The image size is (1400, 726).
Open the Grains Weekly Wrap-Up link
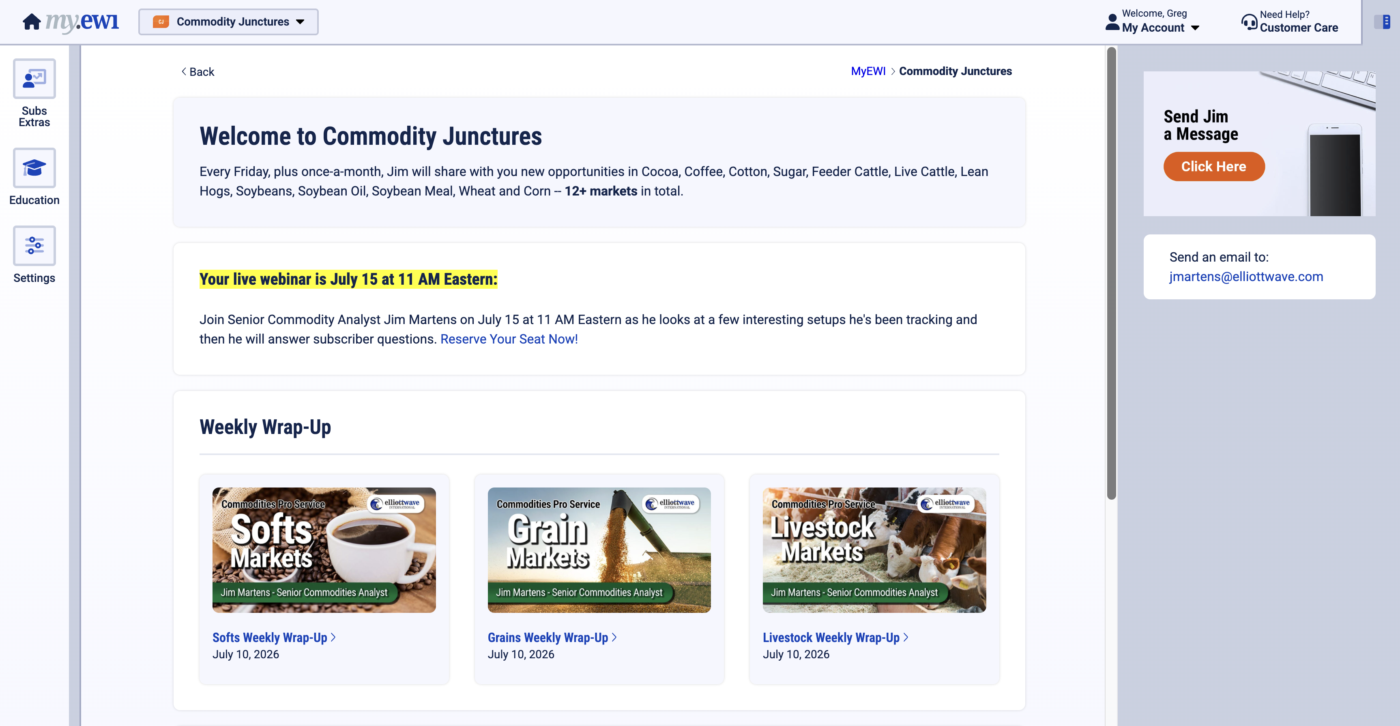552,638
